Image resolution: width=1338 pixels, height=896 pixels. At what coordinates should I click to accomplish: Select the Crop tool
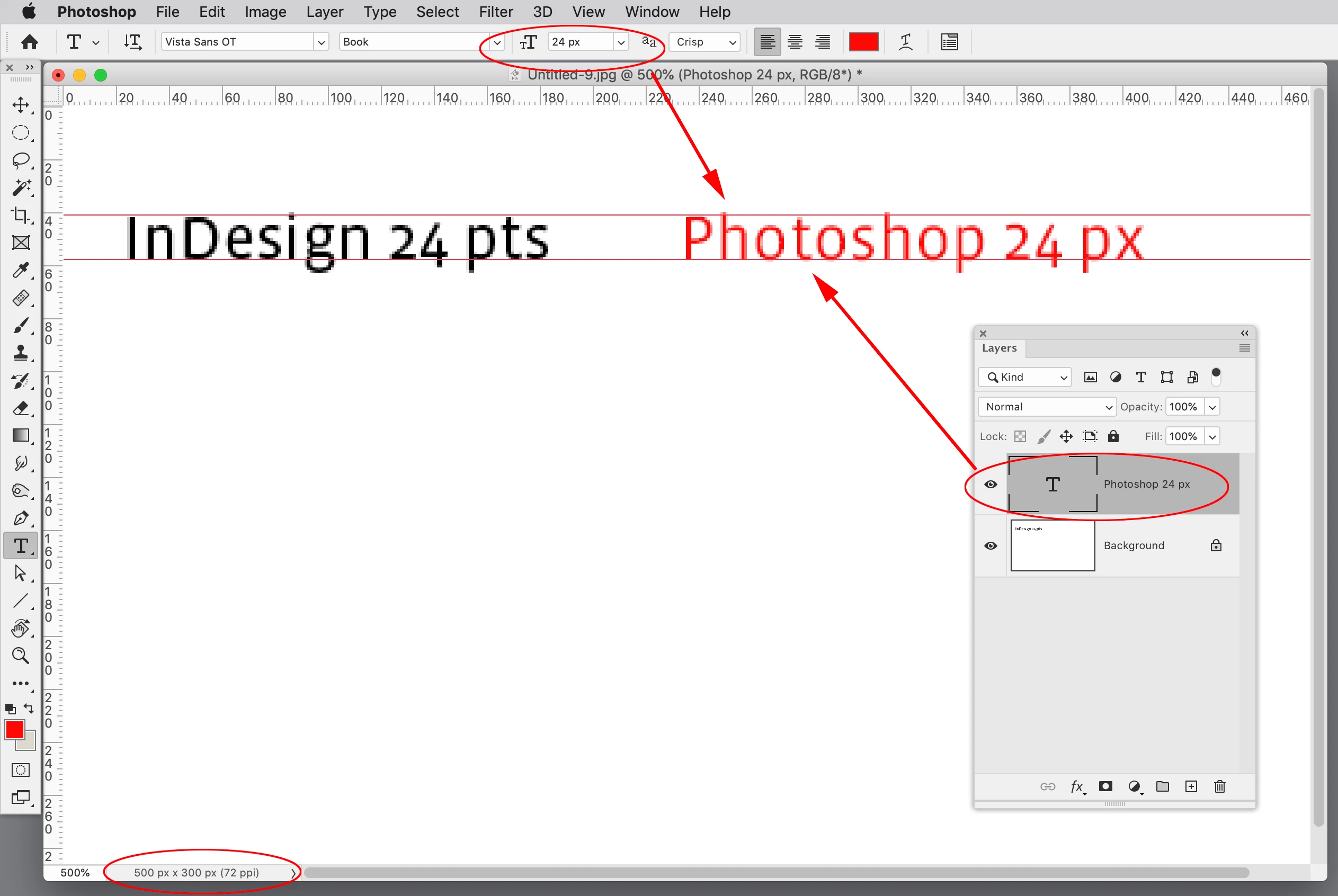tap(21, 215)
